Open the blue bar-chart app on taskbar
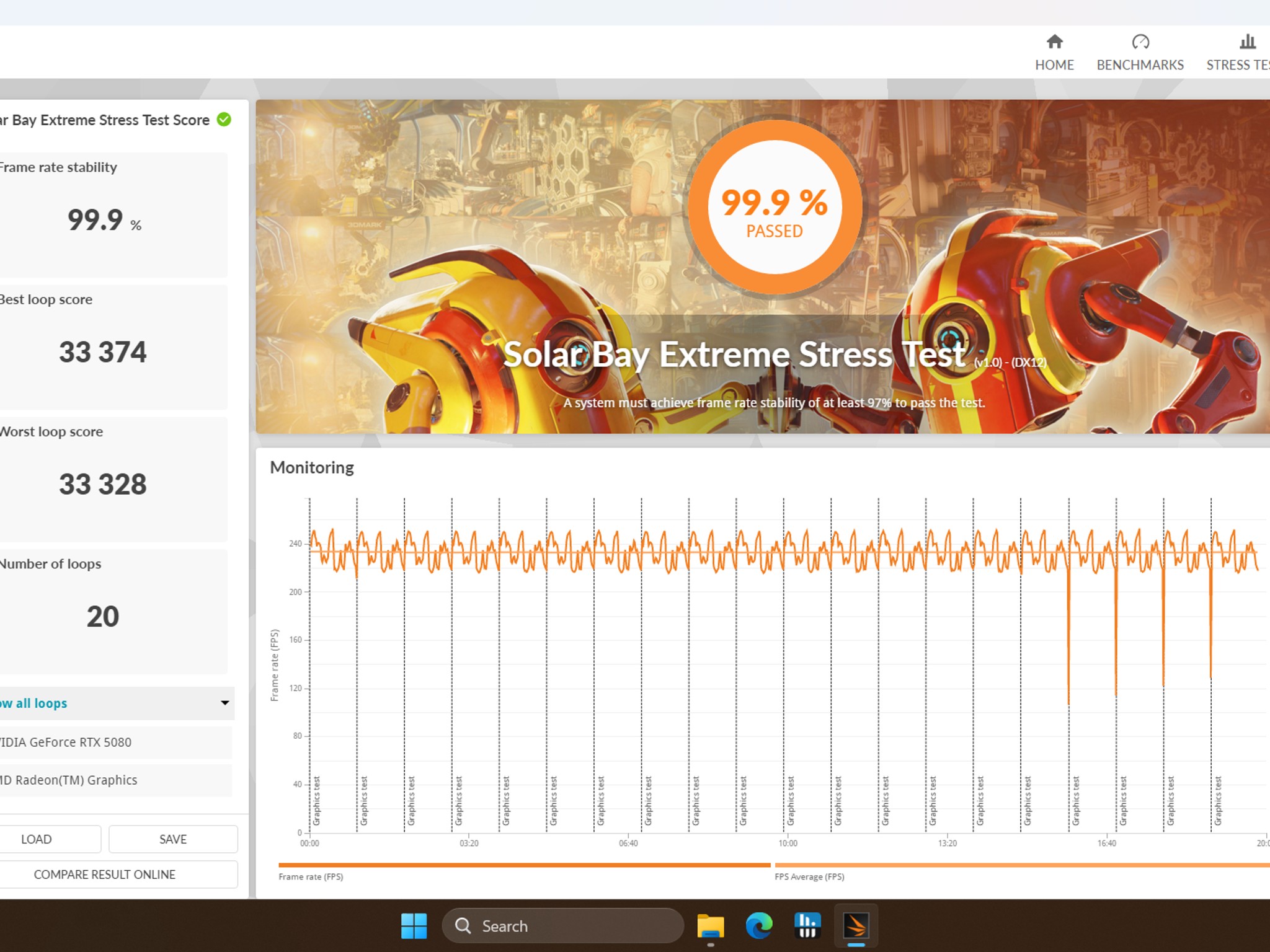 [x=807, y=926]
